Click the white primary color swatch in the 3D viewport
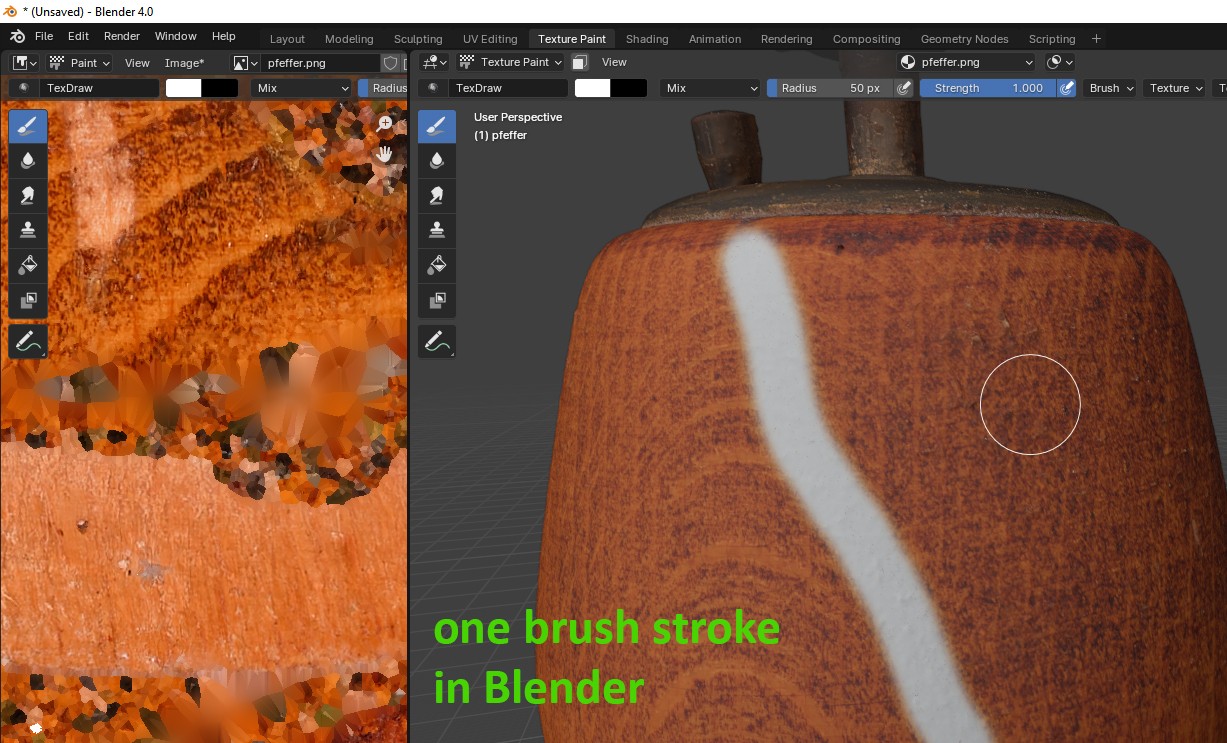Viewport: 1227px width, 743px height. pos(592,88)
